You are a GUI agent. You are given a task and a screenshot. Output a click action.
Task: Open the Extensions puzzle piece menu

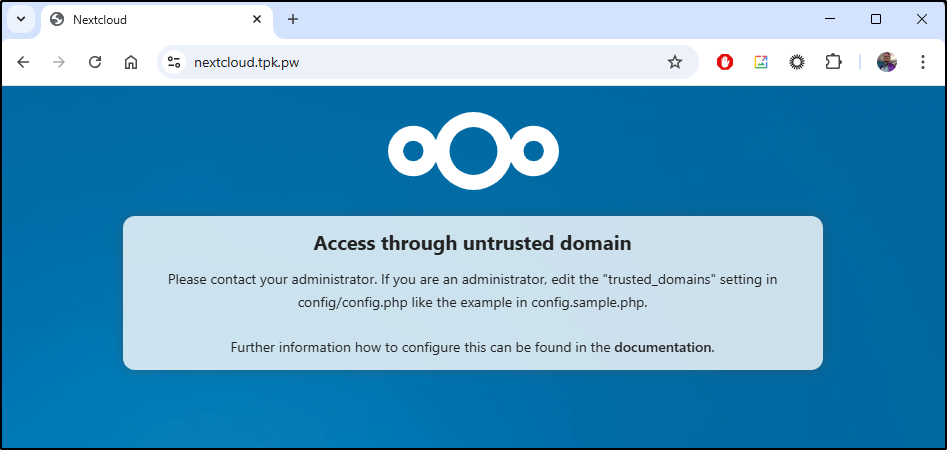(x=833, y=62)
